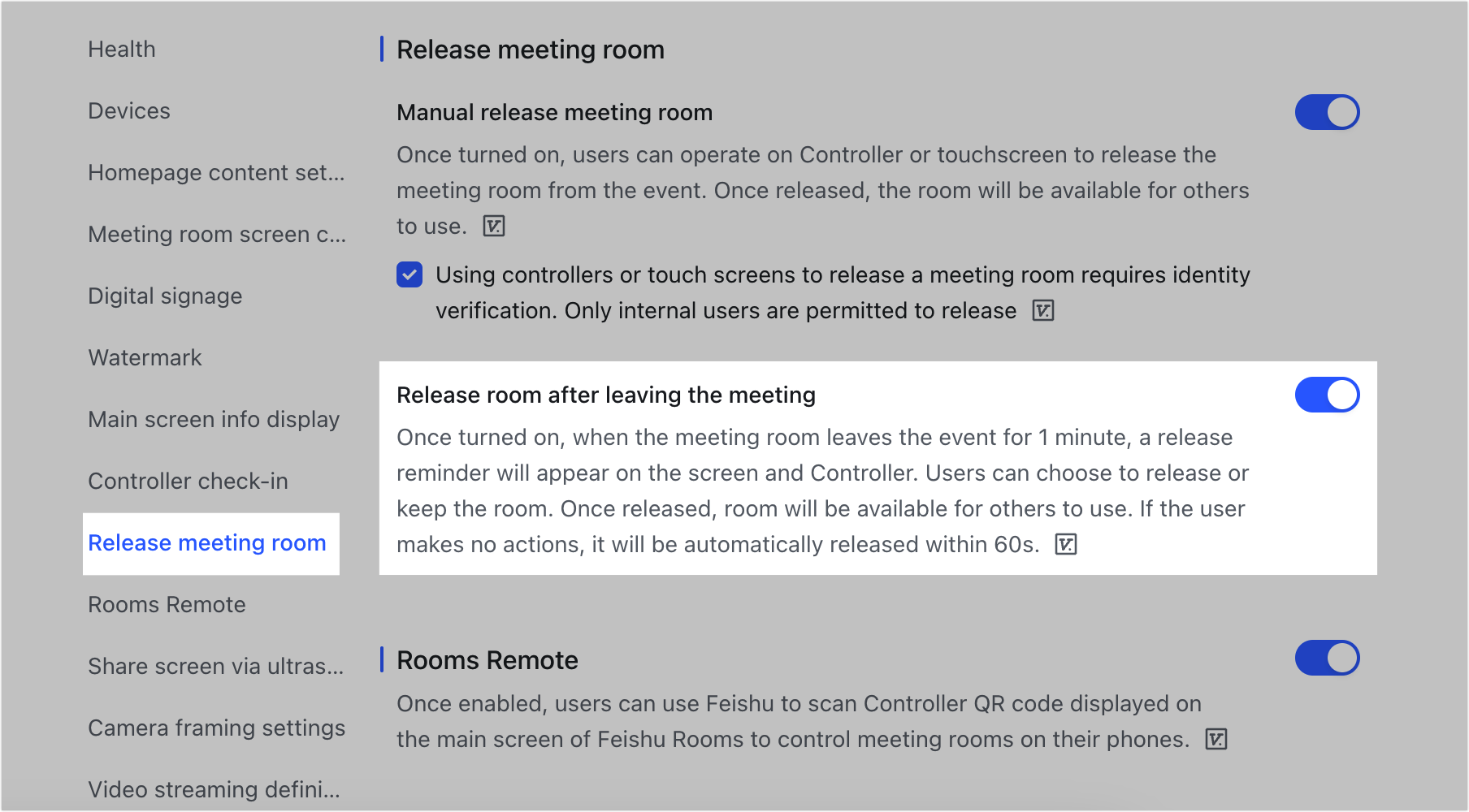Image resolution: width=1469 pixels, height=812 pixels.
Task: Select Main screen info display
Action: coord(214,419)
